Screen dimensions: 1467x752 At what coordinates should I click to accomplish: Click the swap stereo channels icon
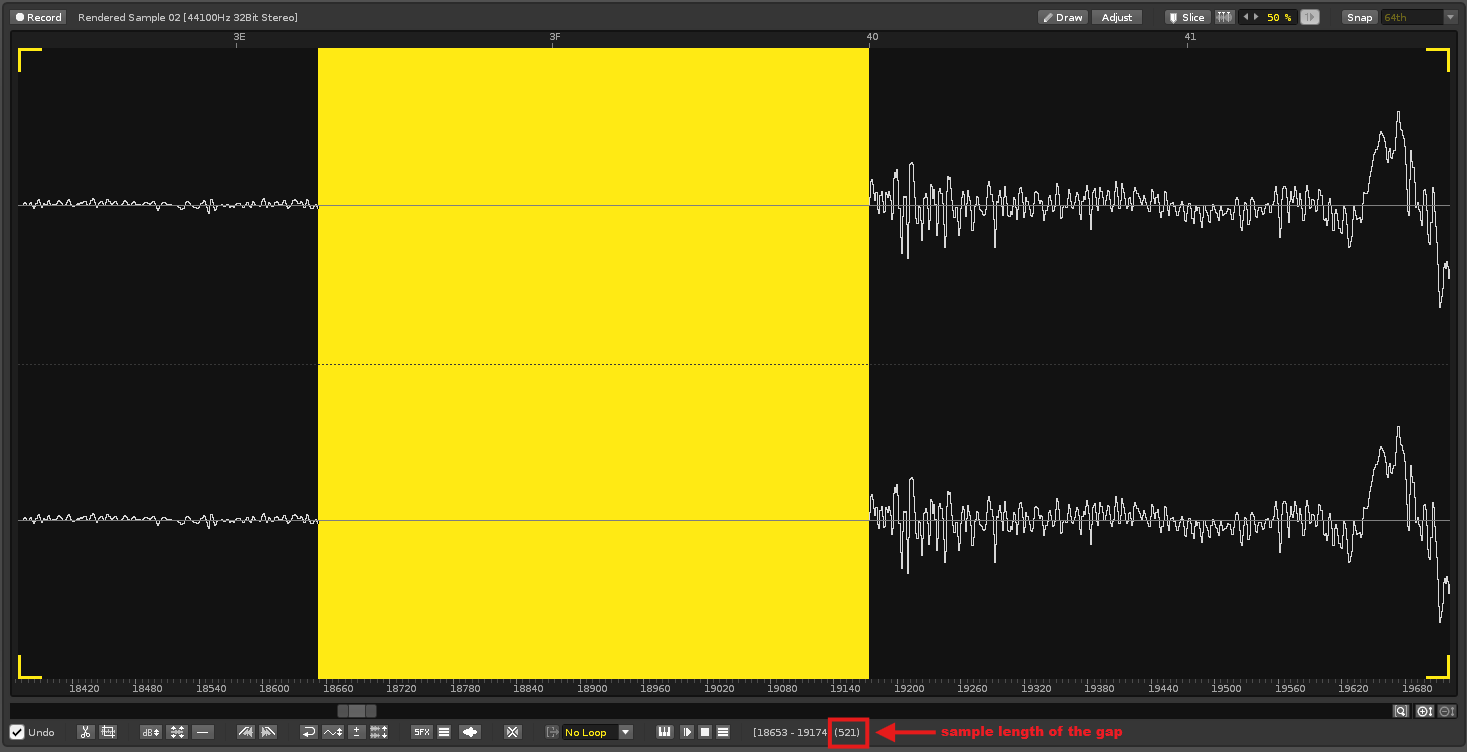tap(379, 732)
